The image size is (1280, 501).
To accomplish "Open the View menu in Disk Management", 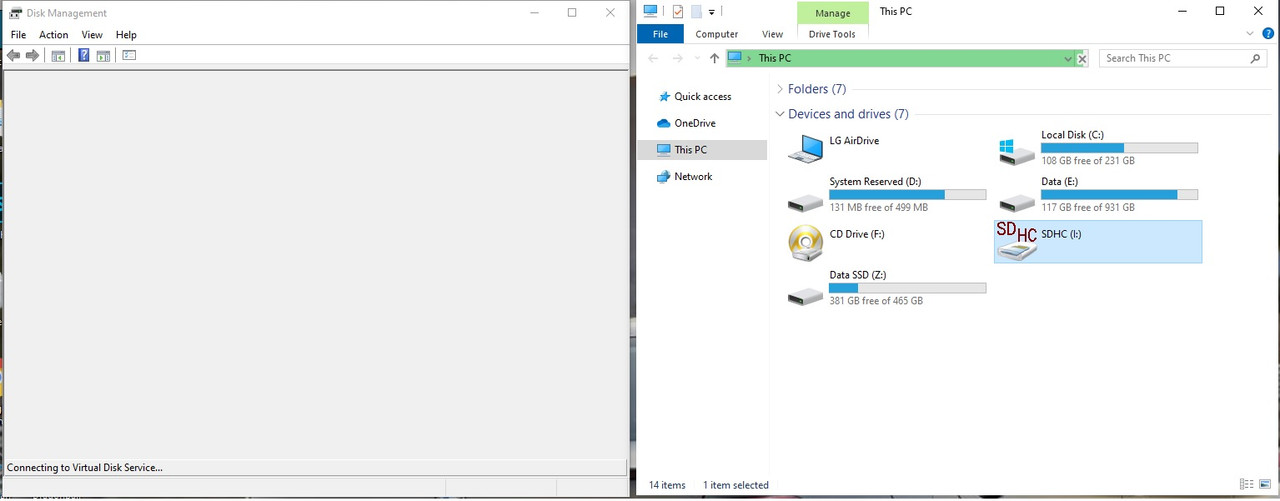I will [x=92, y=35].
